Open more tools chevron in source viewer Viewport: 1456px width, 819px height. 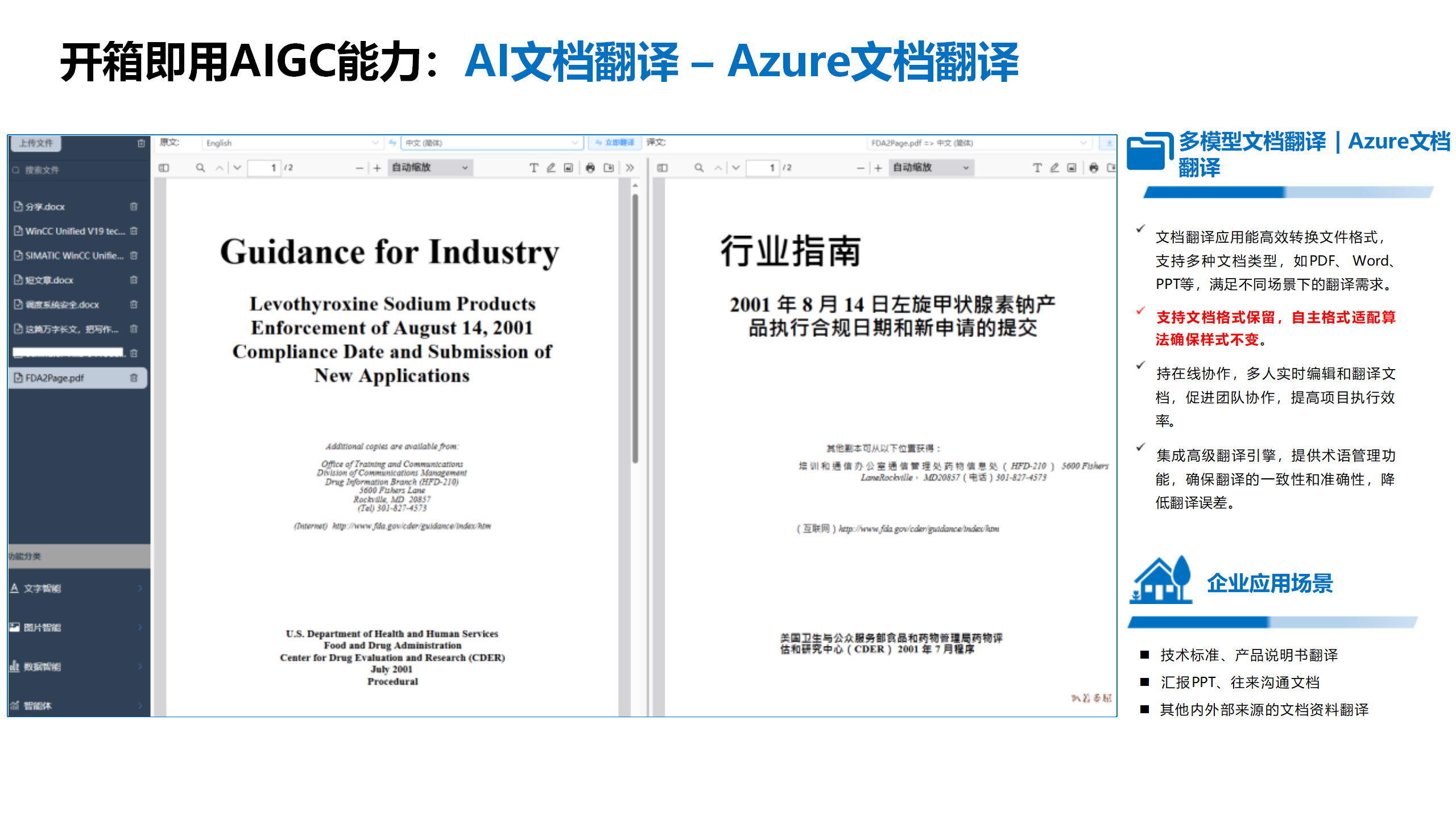point(630,168)
